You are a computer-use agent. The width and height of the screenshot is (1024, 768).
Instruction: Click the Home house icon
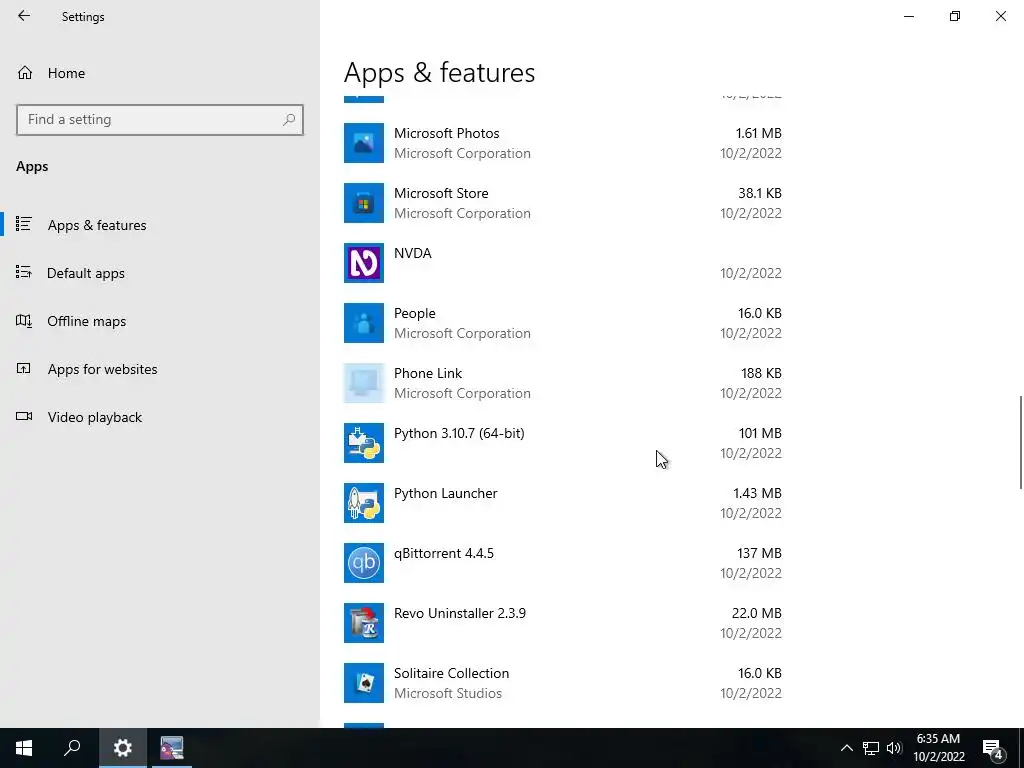tap(25, 73)
